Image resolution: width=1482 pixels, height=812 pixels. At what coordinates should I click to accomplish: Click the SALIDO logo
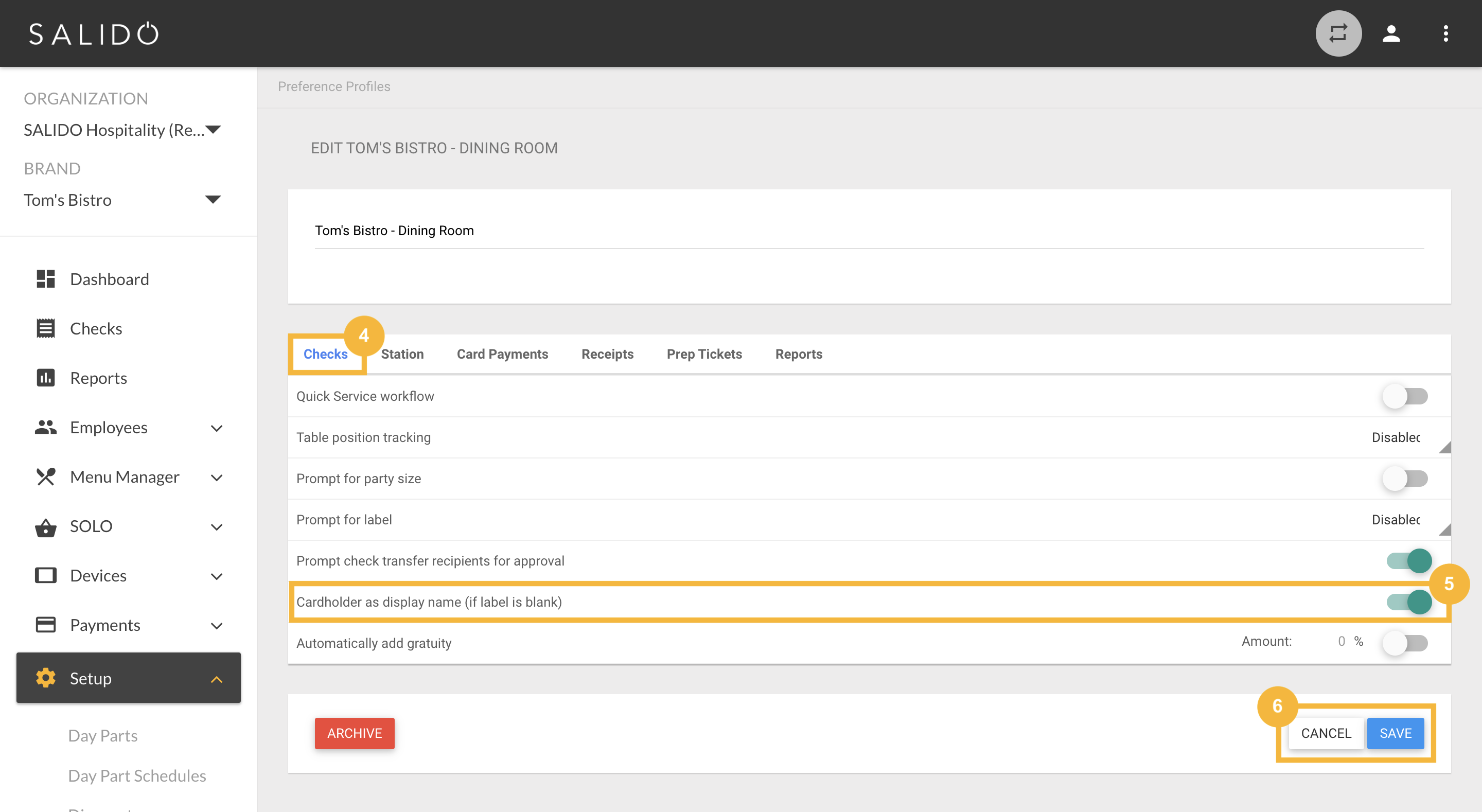point(94,34)
